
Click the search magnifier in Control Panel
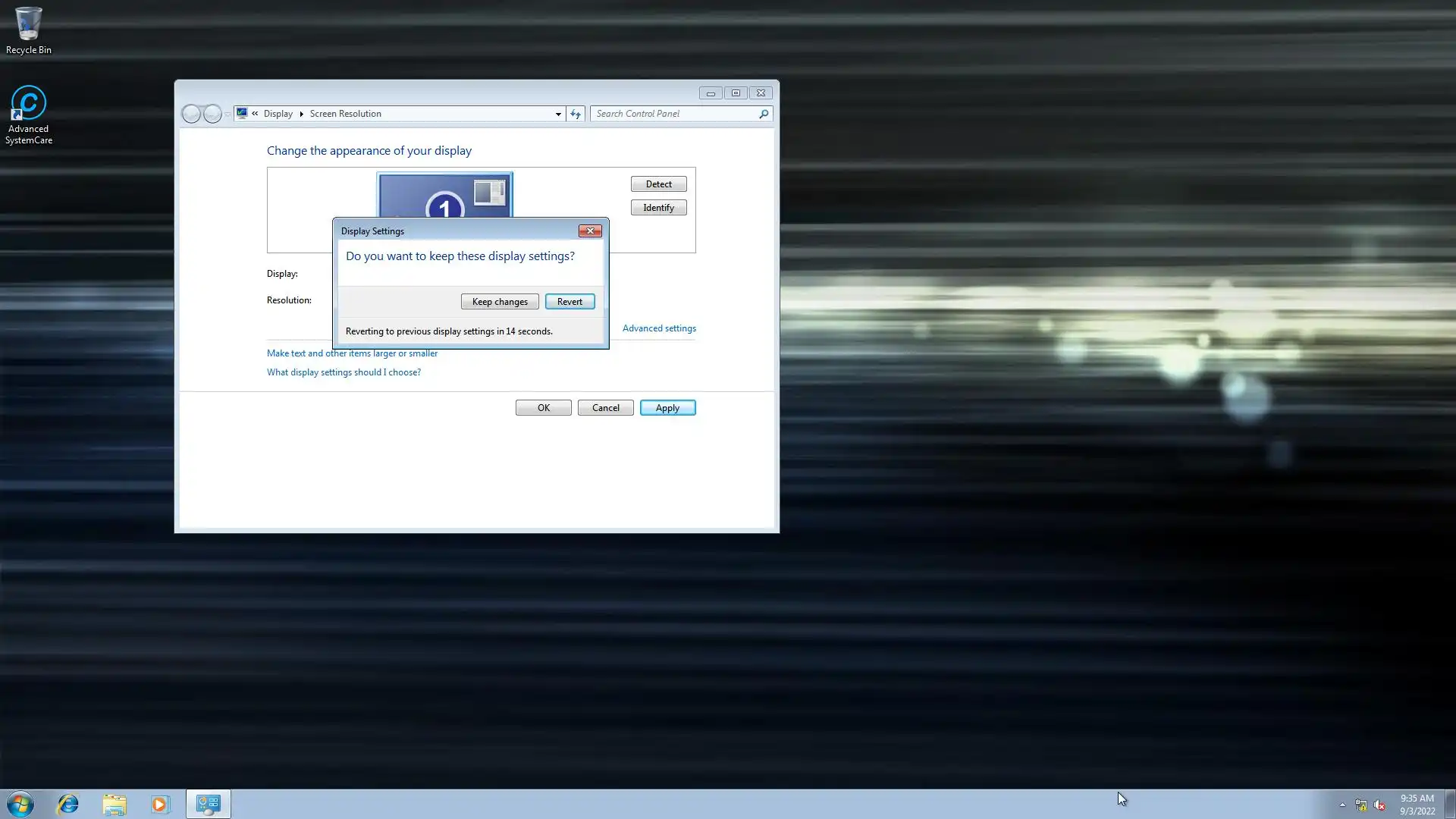(764, 114)
